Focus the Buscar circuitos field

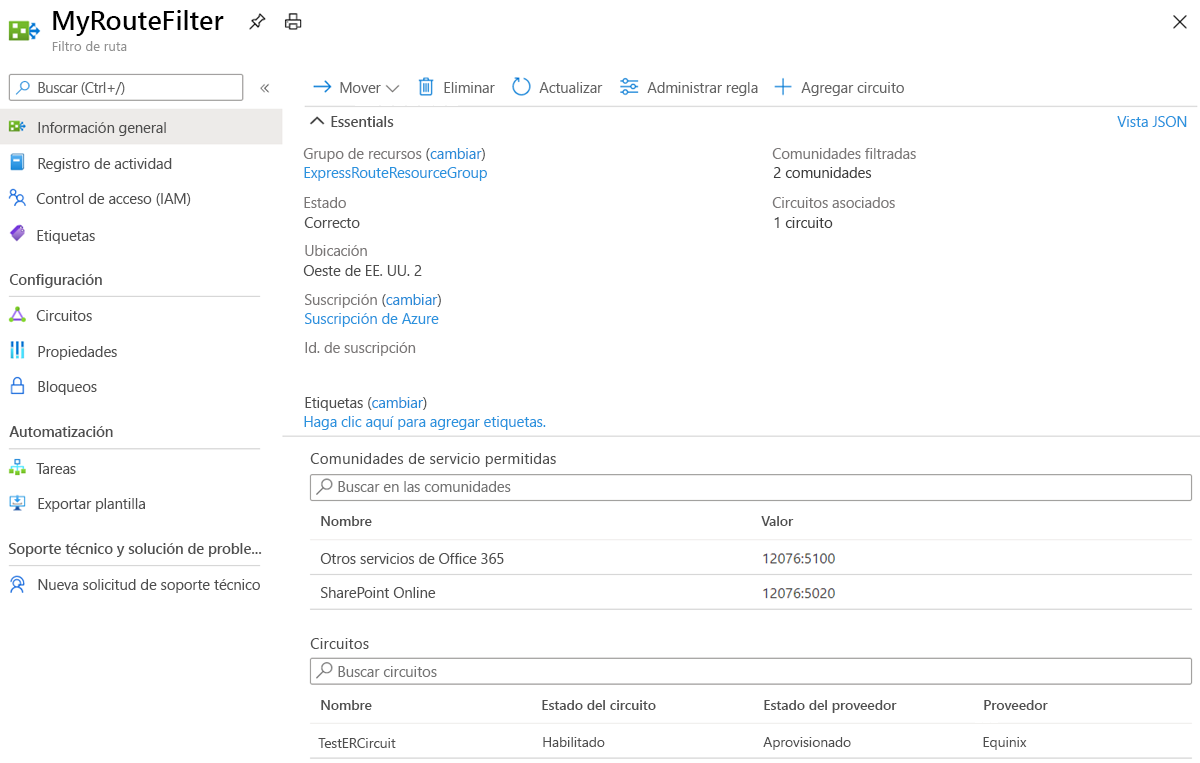[x=751, y=671]
